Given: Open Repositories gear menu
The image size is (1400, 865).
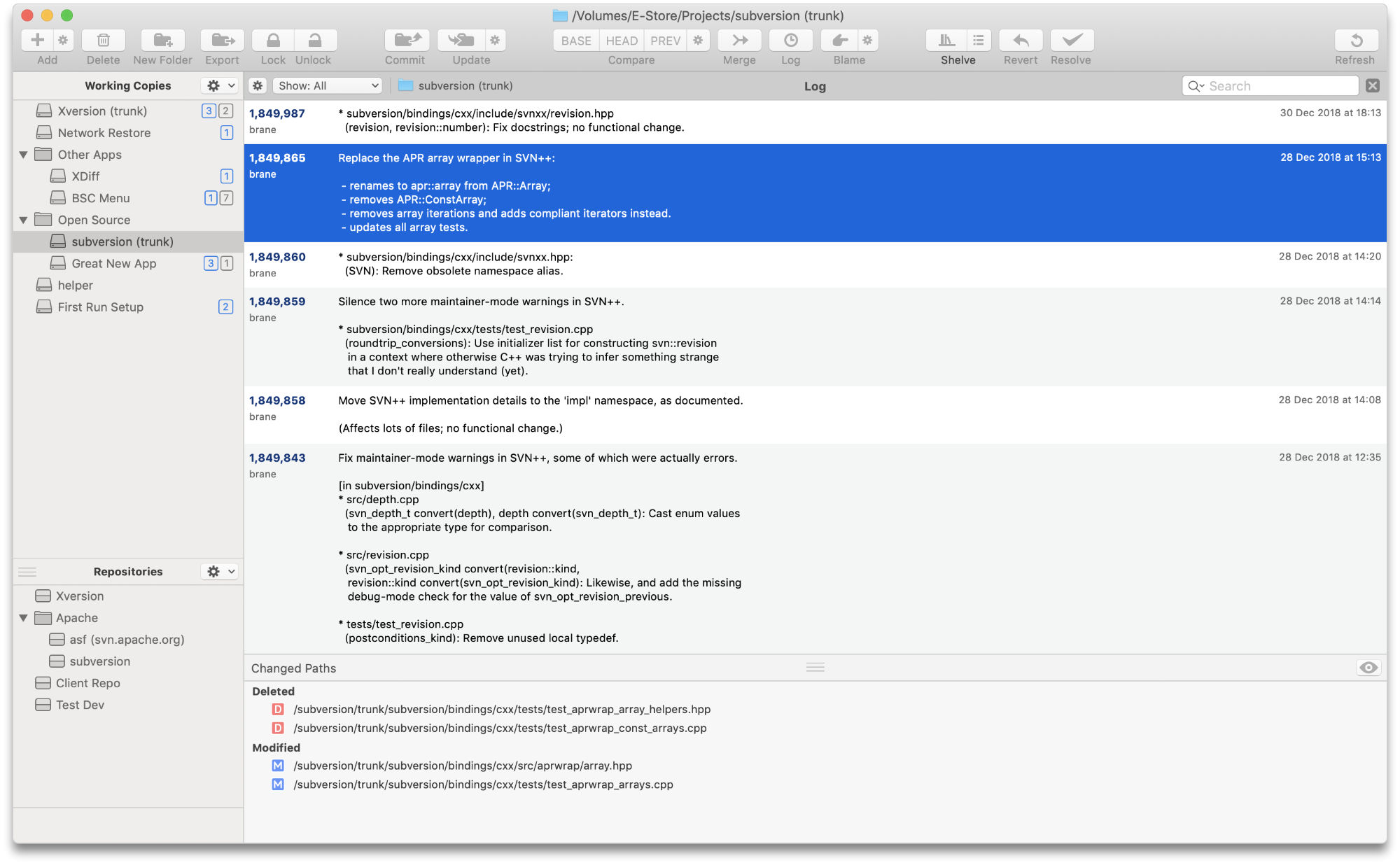Looking at the screenshot, I should (x=220, y=571).
